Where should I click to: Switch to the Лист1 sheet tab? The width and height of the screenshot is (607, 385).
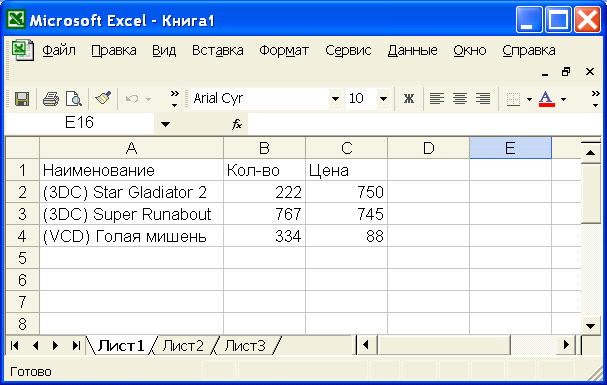(121, 346)
